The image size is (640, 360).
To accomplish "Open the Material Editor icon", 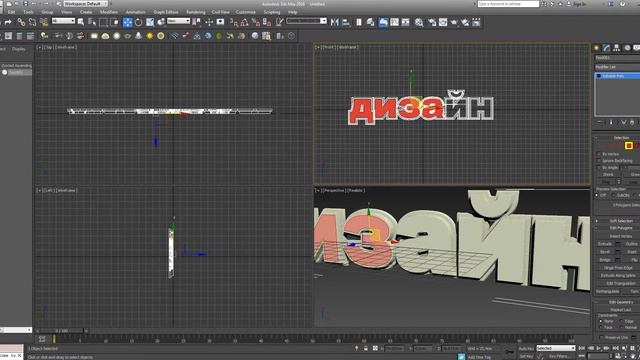I will point(419,22).
